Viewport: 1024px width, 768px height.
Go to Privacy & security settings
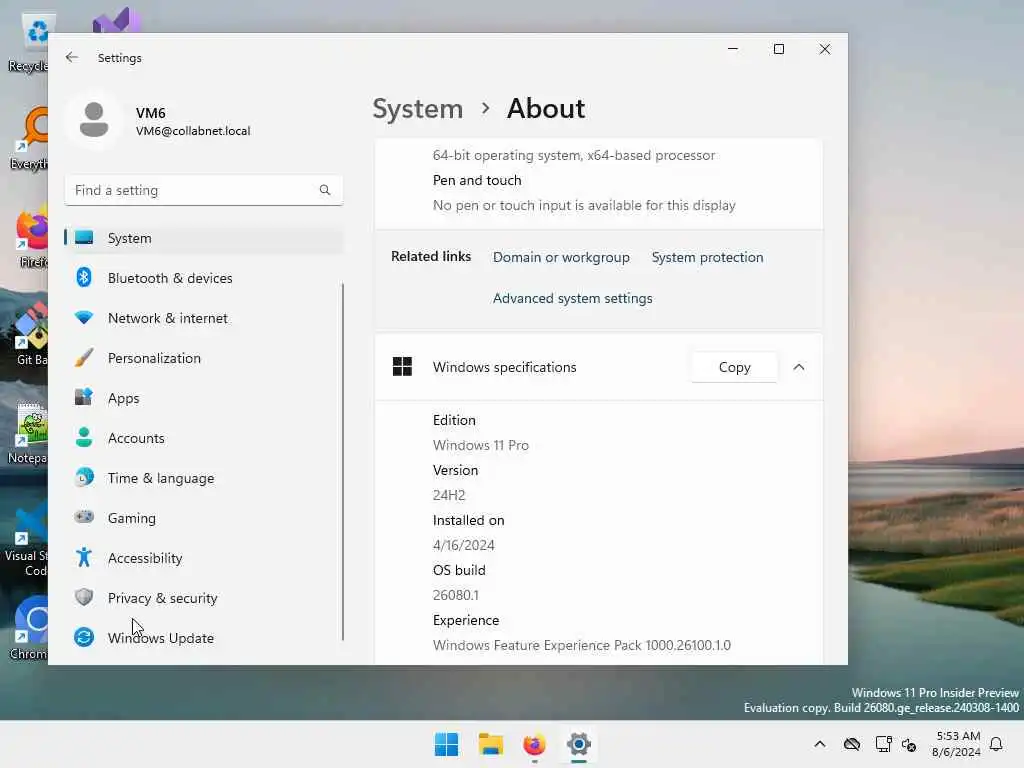pos(204,598)
